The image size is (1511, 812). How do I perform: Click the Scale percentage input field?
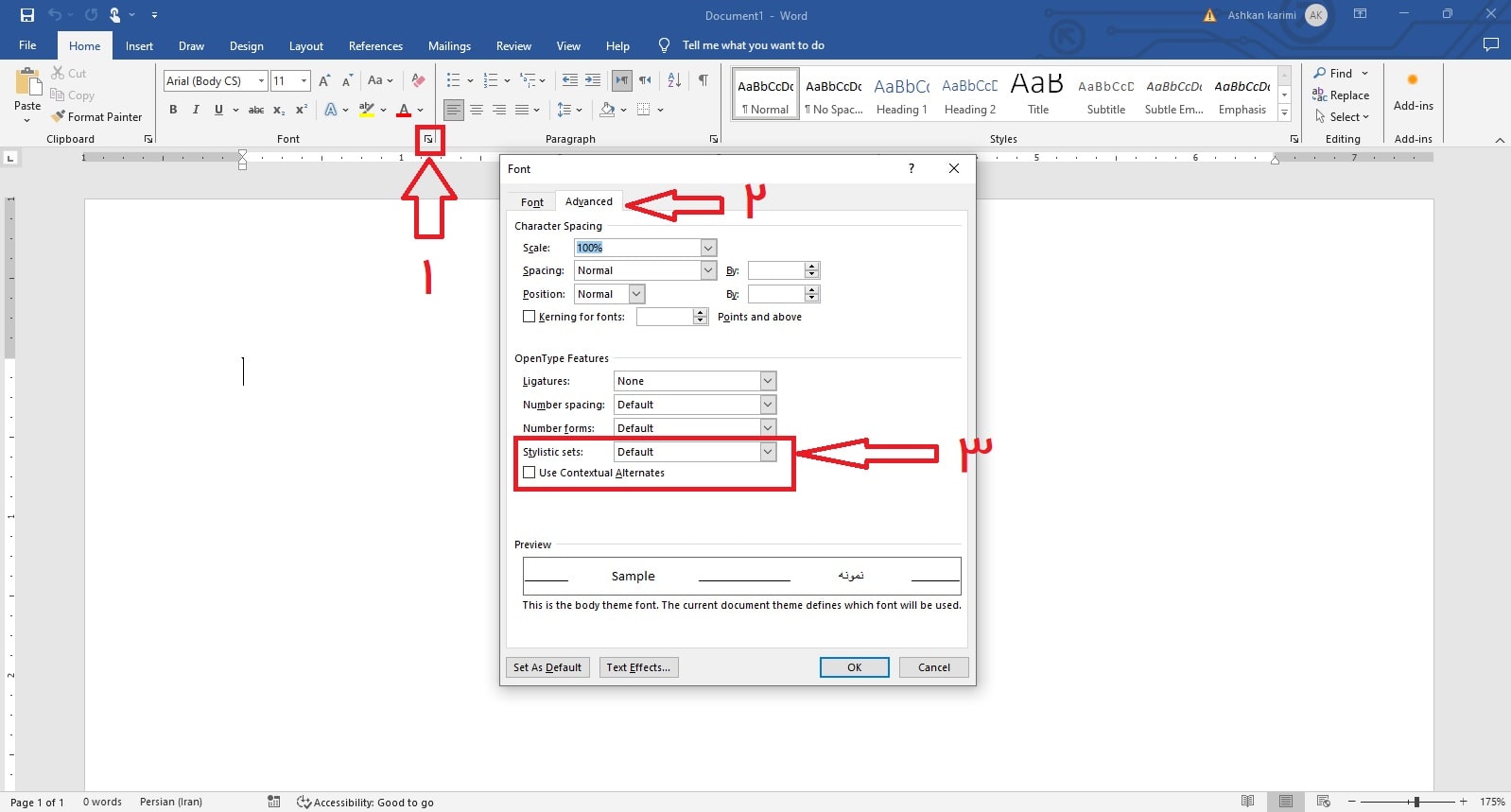(637, 248)
